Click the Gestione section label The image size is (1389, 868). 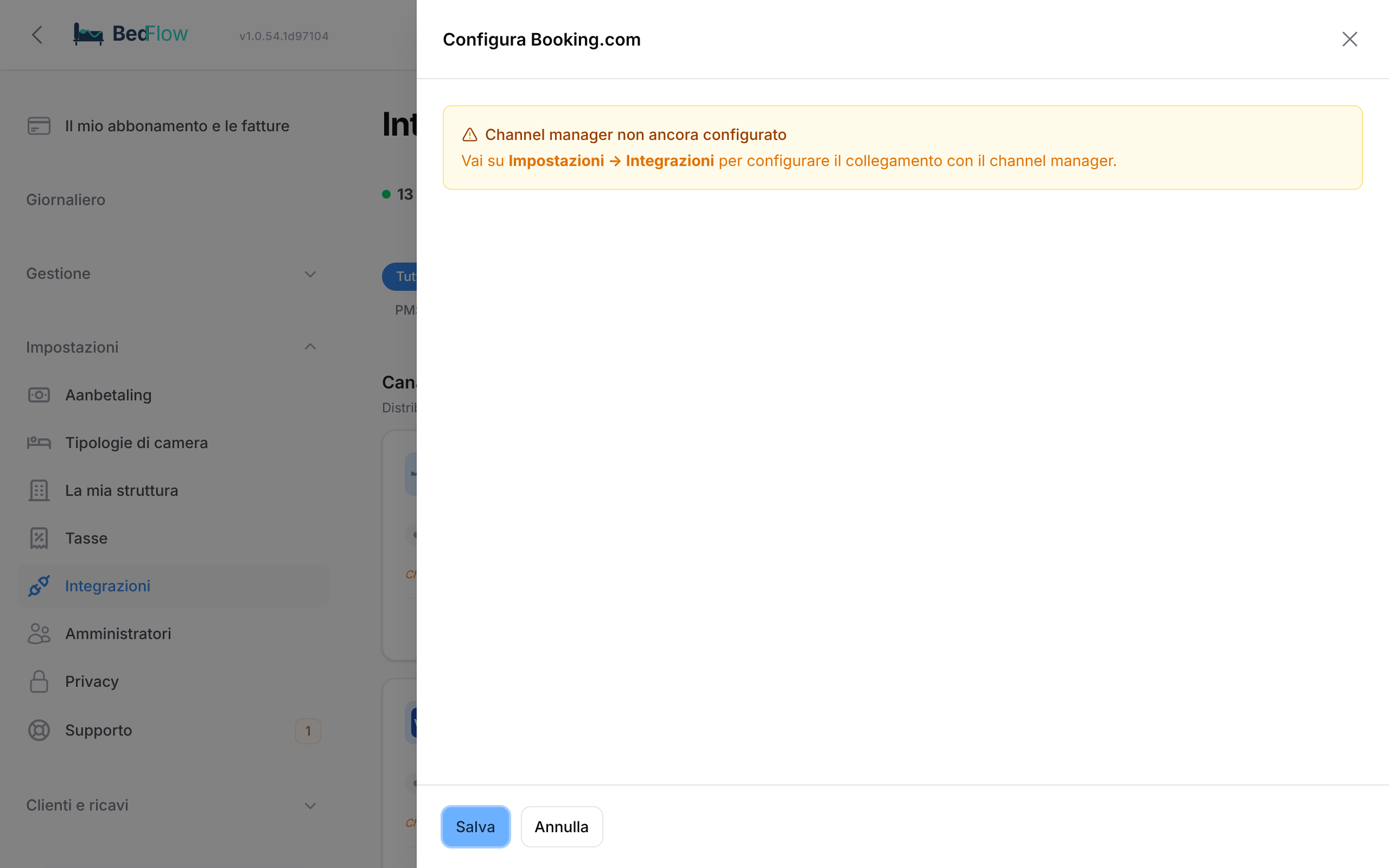[x=58, y=274]
